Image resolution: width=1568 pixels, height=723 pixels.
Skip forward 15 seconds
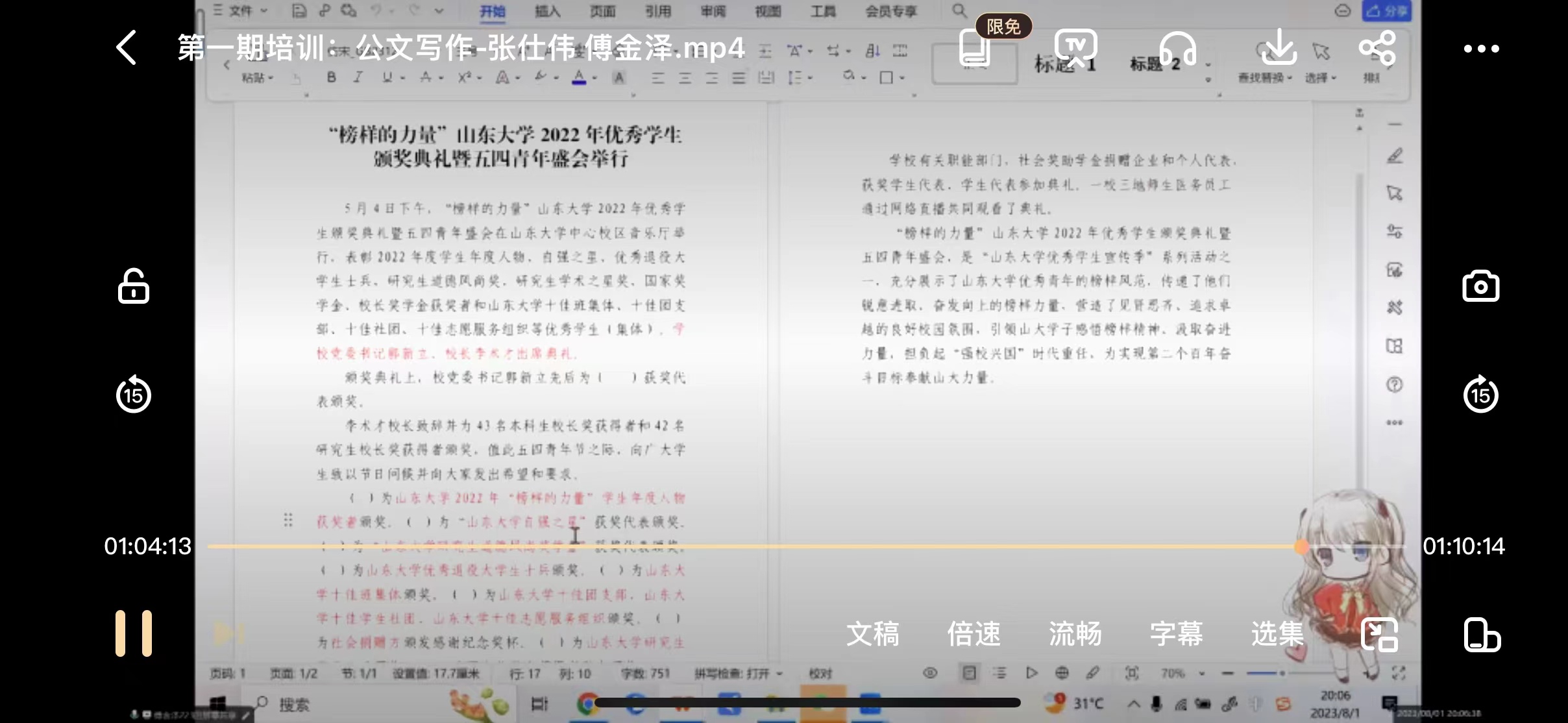pyautogui.click(x=1480, y=393)
